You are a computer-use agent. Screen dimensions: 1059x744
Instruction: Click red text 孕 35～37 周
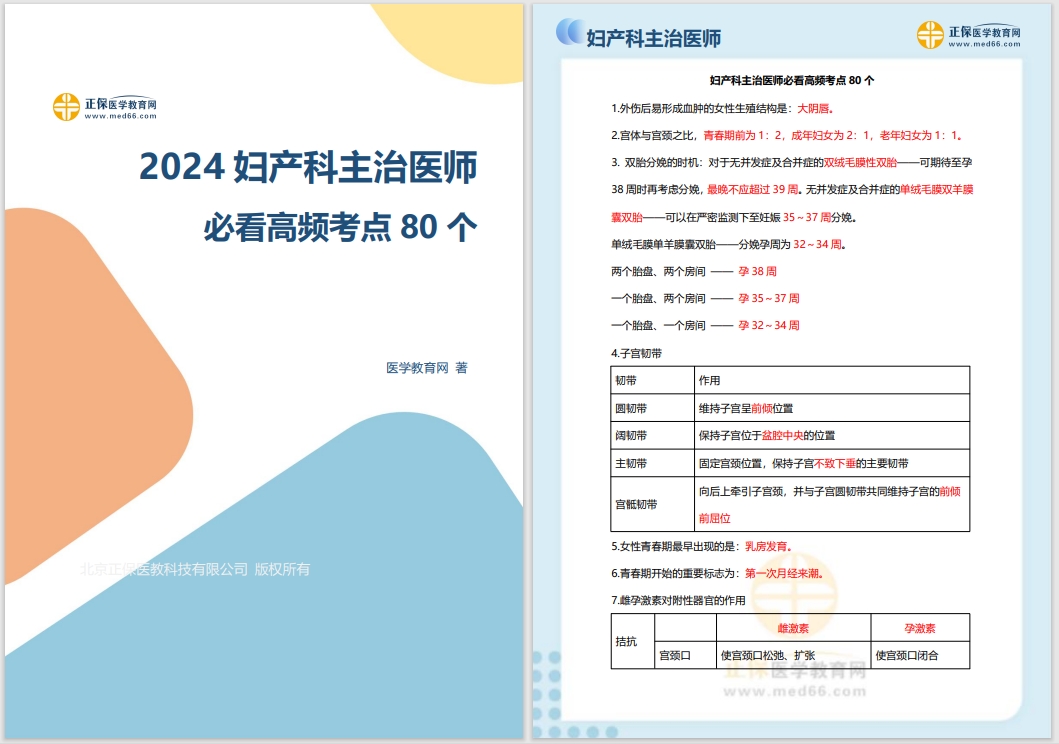(769, 298)
